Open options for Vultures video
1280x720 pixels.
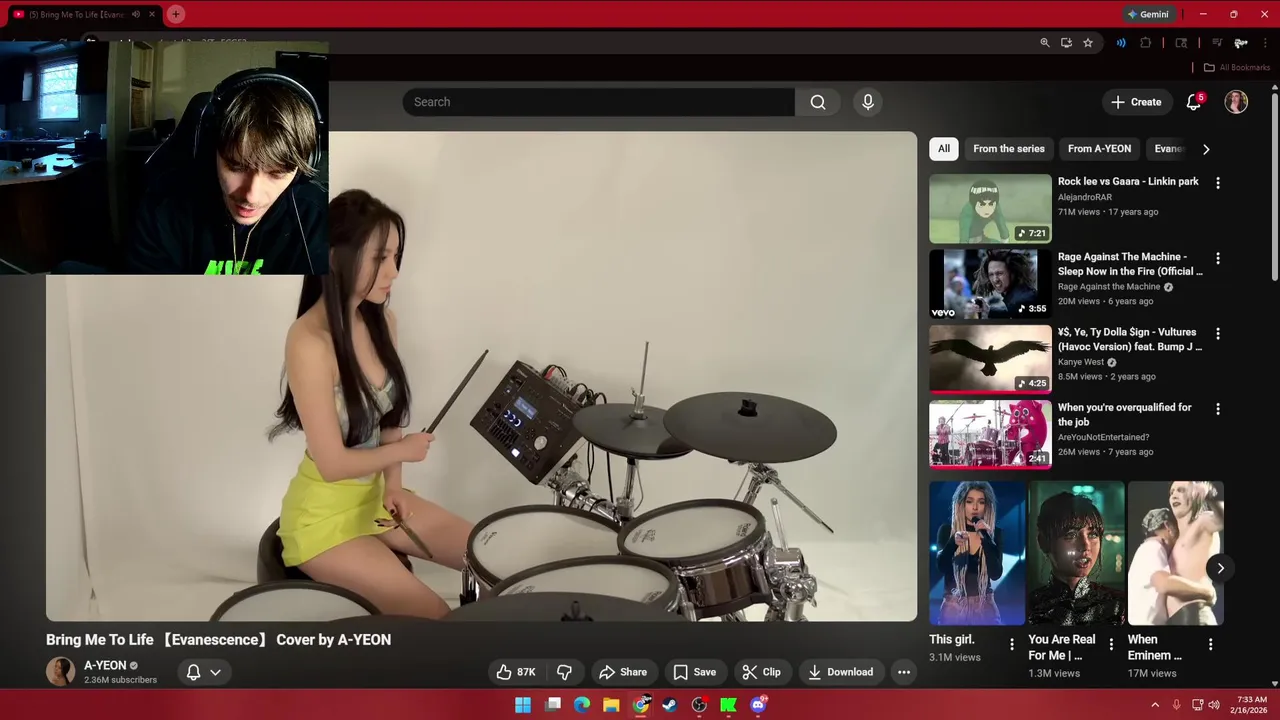[x=1217, y=333]
